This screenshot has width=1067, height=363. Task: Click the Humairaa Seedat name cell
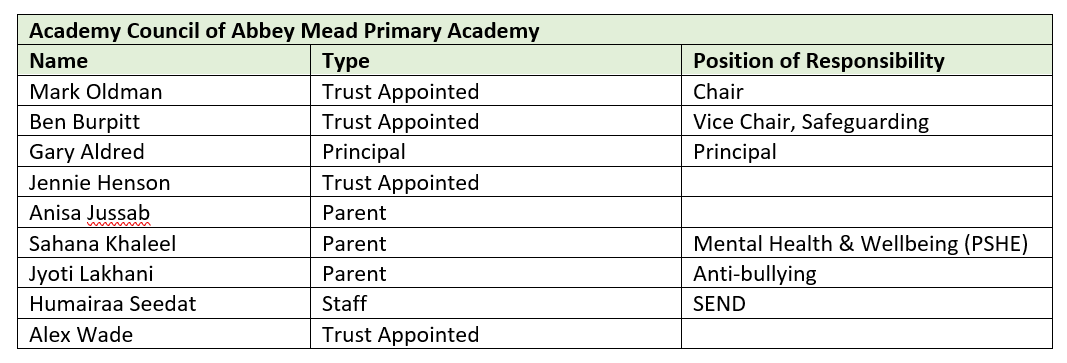click(164, 303)
